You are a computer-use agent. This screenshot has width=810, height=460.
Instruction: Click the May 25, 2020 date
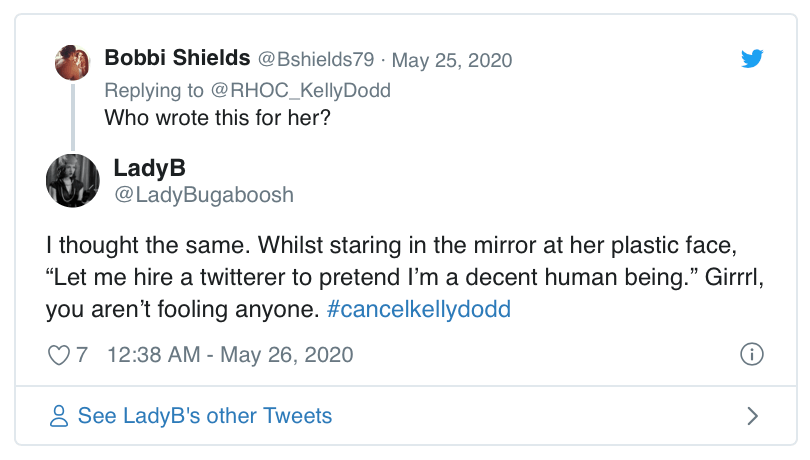tap(451, 60)
